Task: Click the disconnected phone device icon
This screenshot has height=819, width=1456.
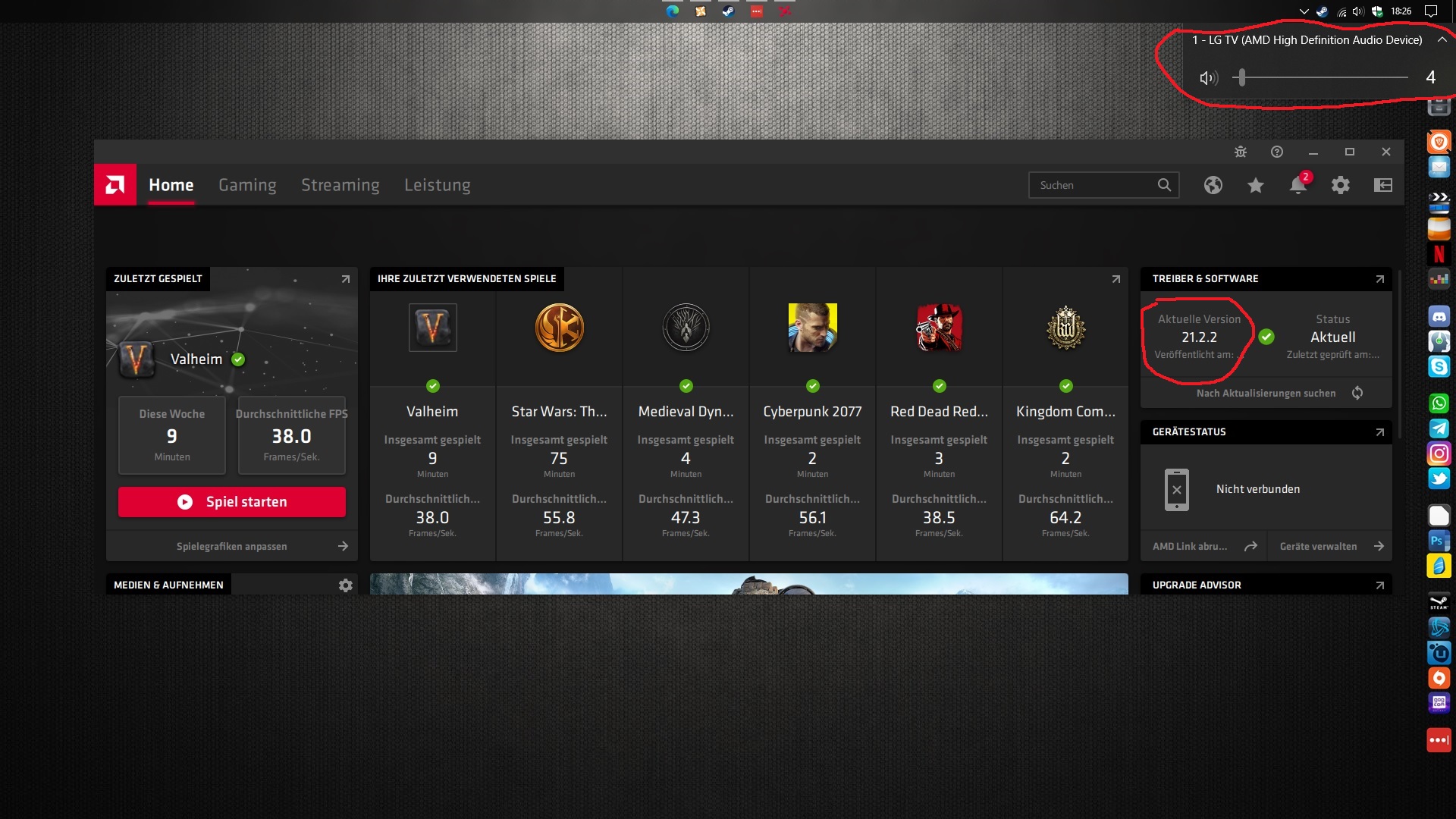Action: tap(1177, 489)
